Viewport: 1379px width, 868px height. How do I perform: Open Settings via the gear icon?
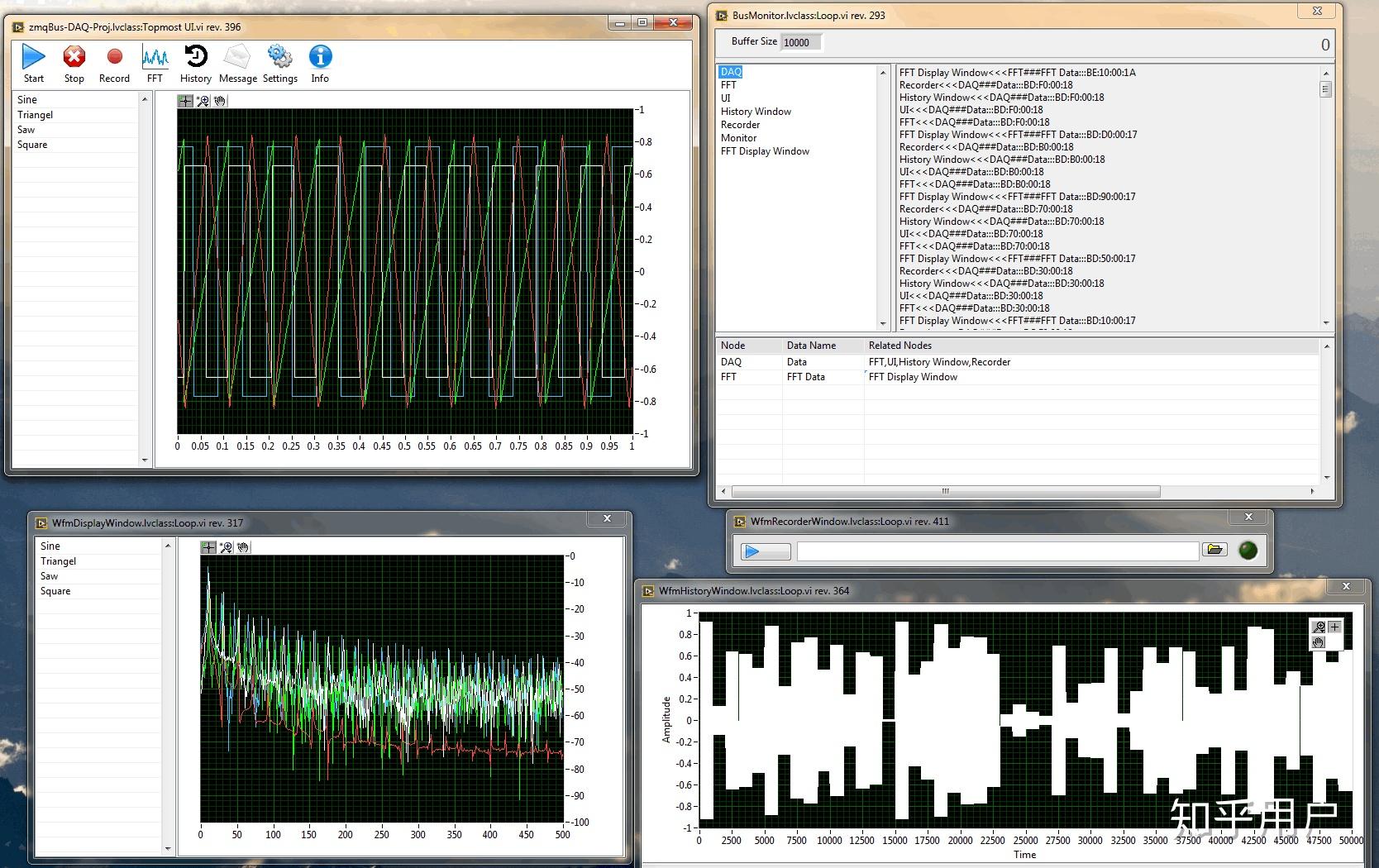pos(279,58)
